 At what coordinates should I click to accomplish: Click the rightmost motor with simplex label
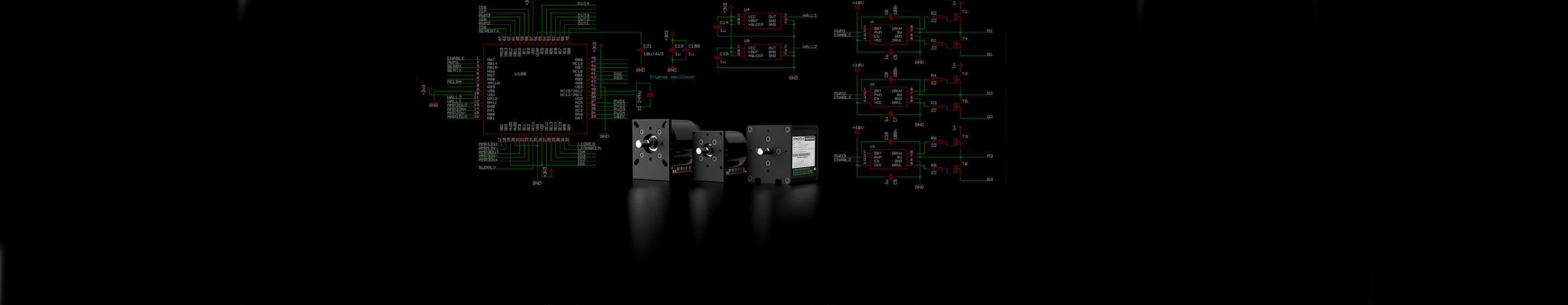(x=782, y=155)
